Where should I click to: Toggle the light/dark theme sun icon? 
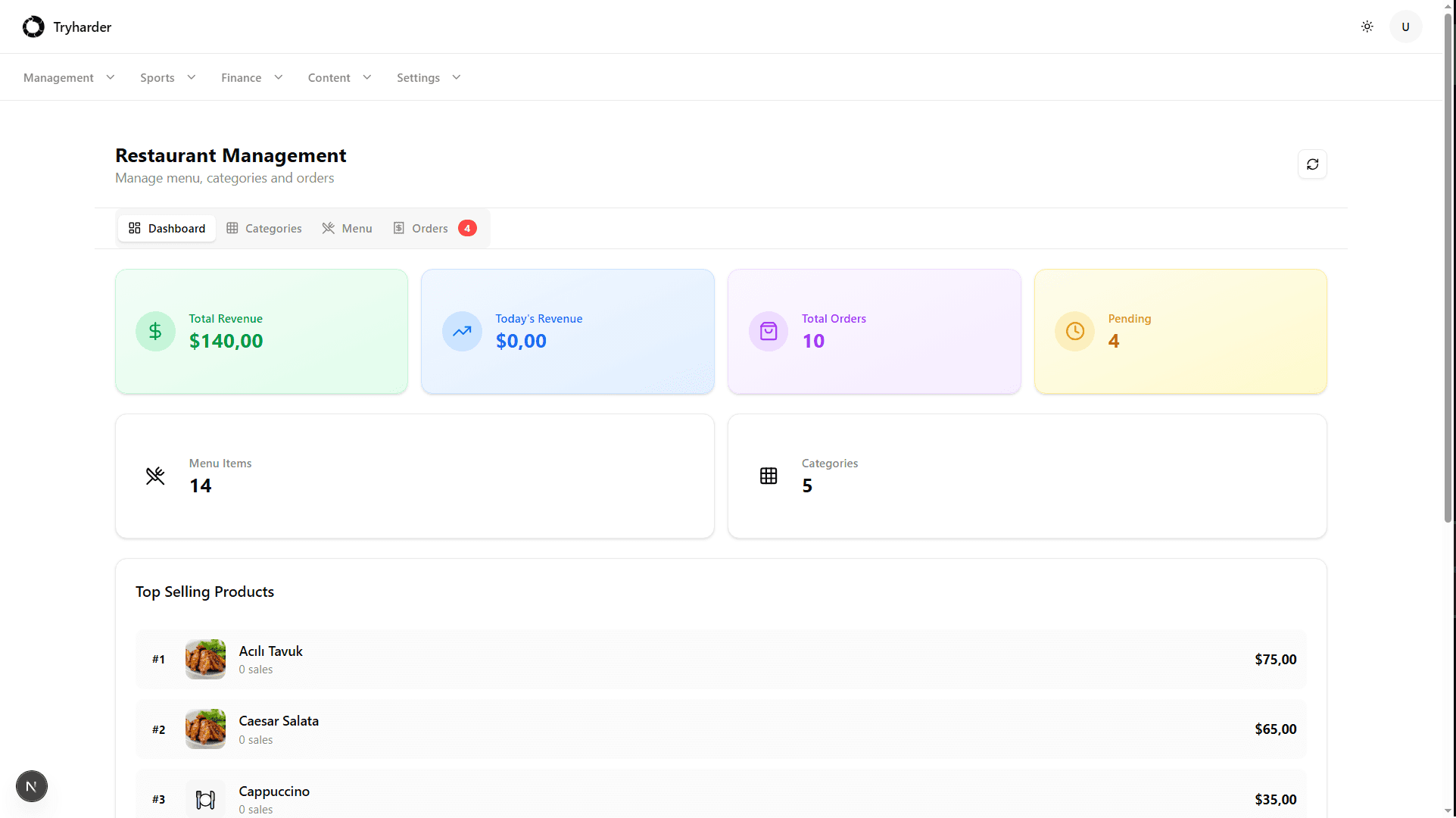(1367, 27)
